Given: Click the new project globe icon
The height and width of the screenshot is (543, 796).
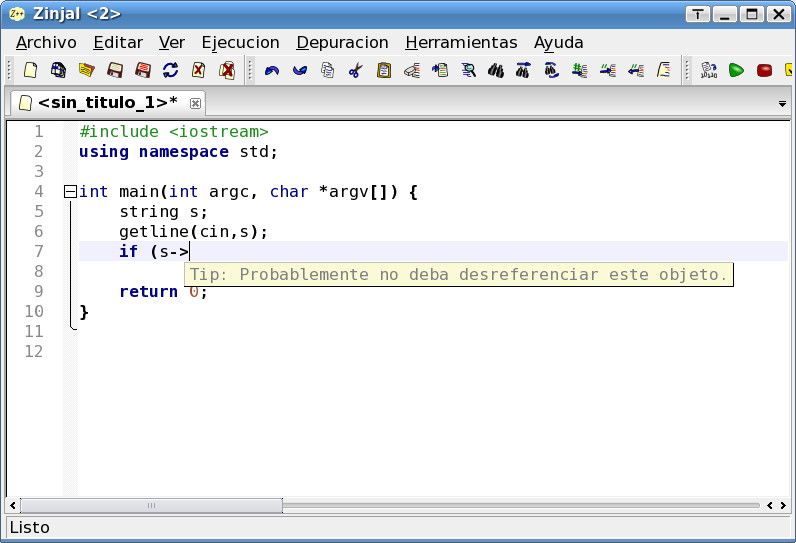Looking at the screenshot, I should pos(58,70).
